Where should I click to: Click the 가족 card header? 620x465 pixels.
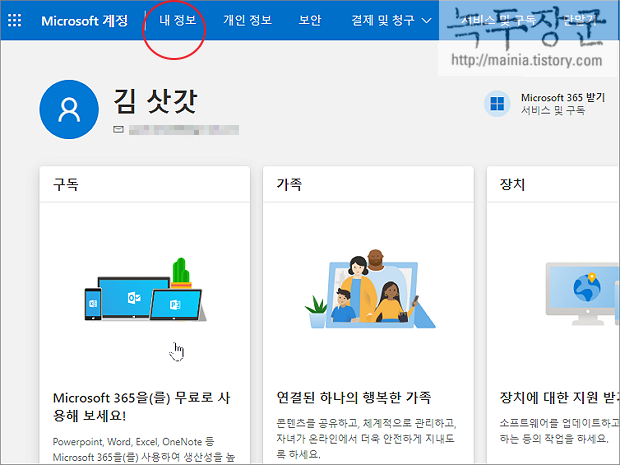[x=368, y=184]
